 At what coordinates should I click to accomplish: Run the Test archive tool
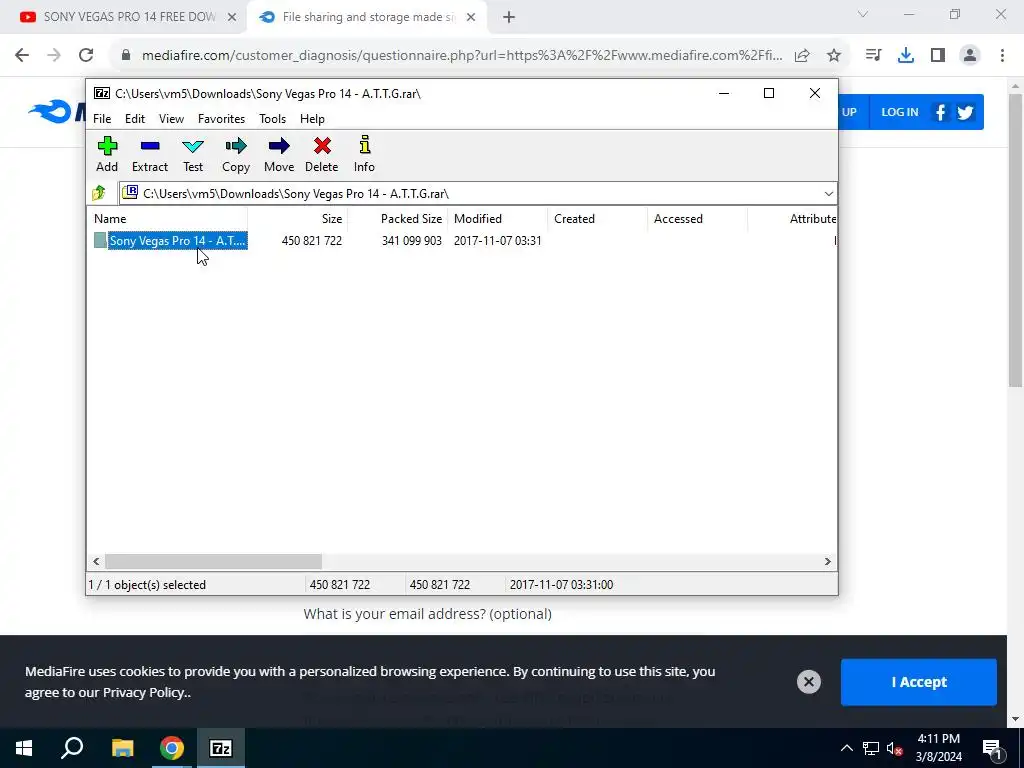click(x=193, y=154)
